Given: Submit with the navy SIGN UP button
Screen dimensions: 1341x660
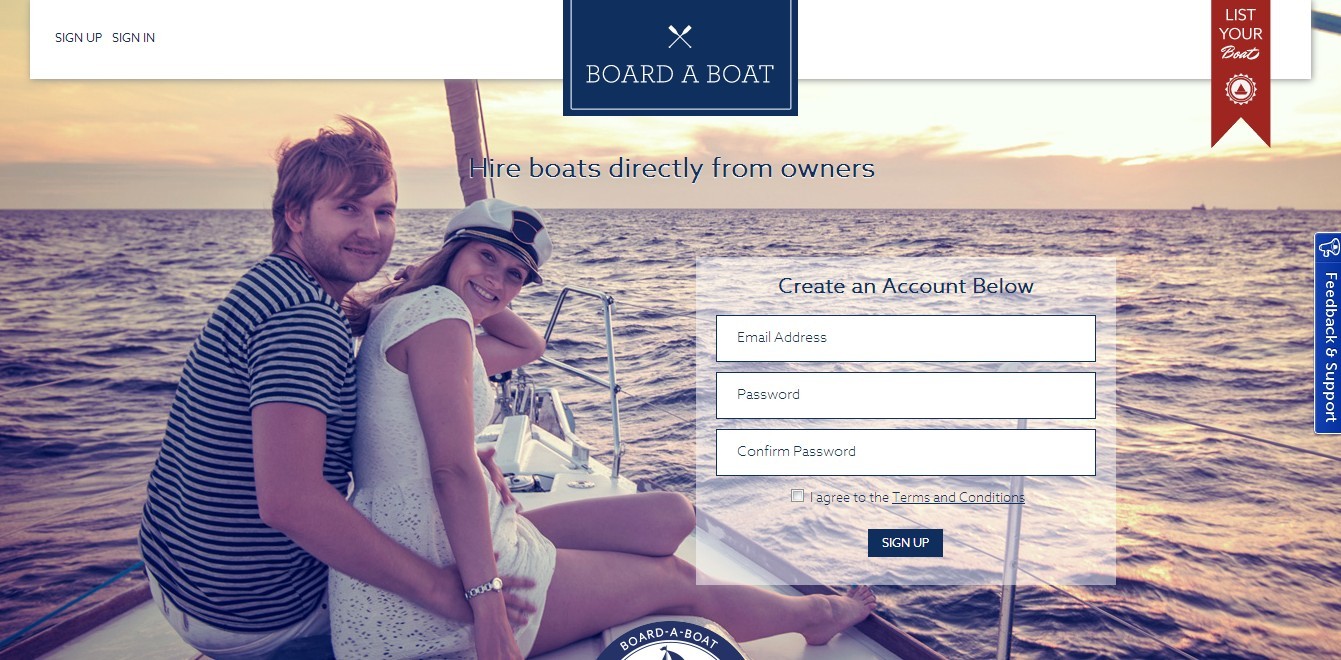Looking at the screenshot, I should pos(905,543).
